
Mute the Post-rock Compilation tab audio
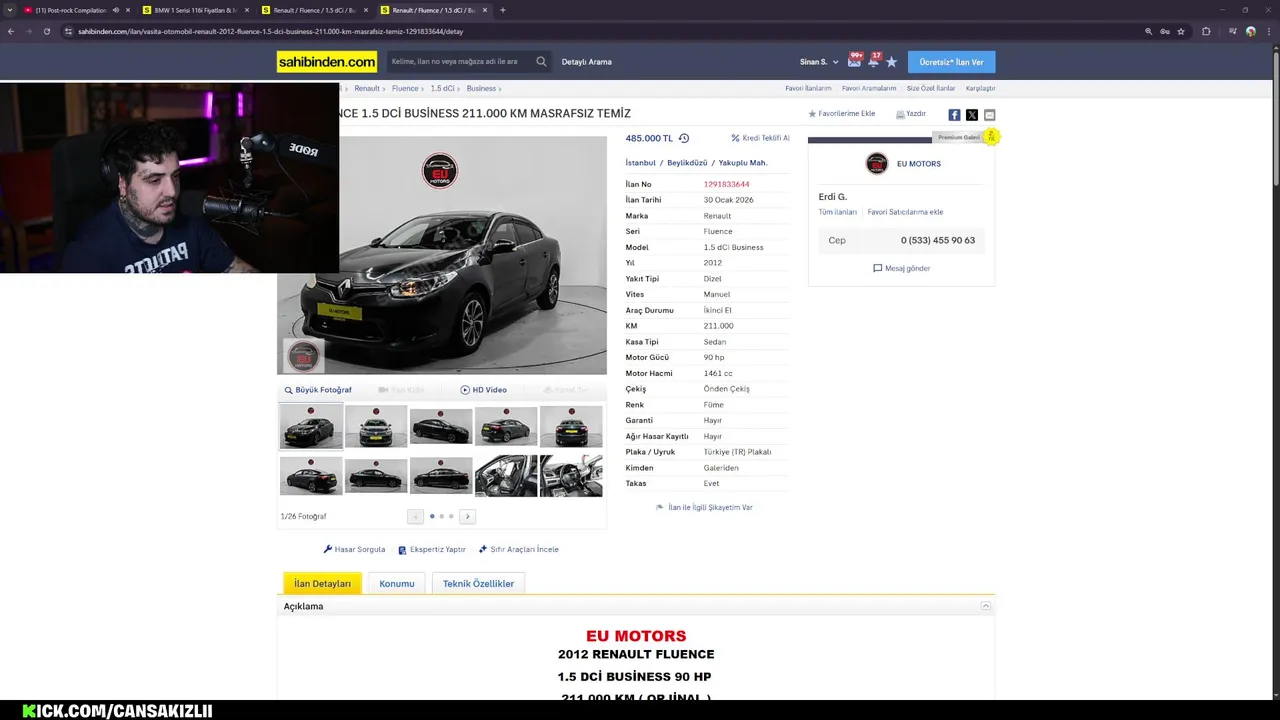pos(116,10)
